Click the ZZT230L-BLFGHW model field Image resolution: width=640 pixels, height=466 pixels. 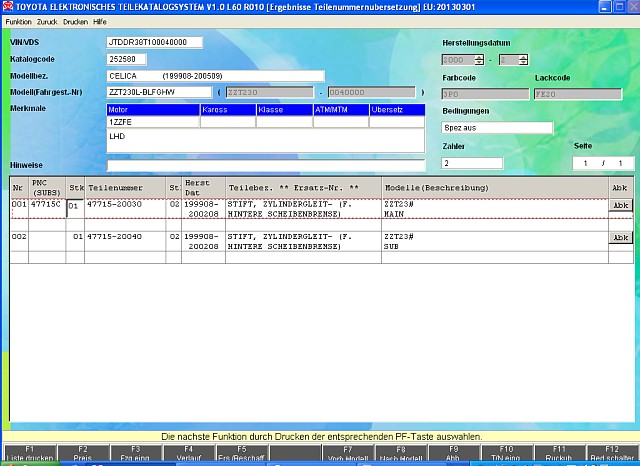[159, 92]
